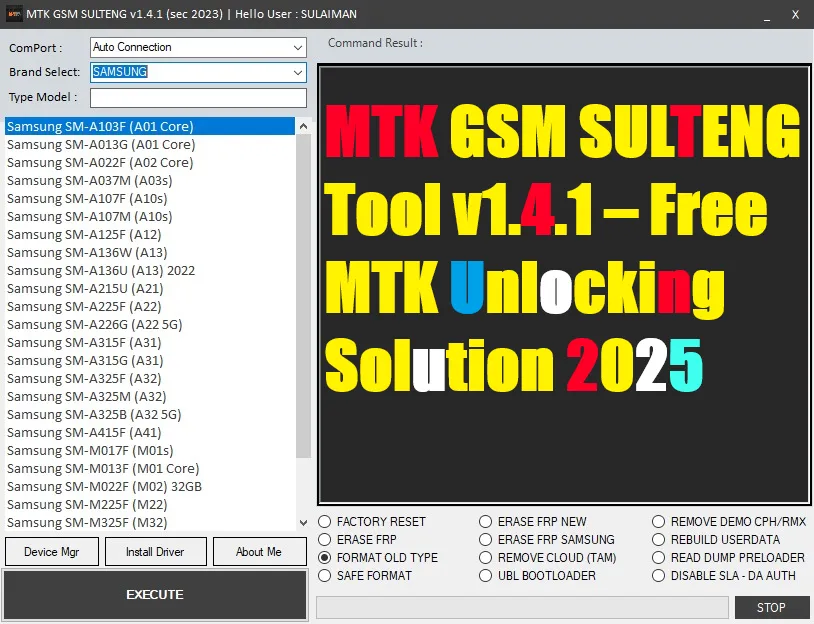Select Samsung SM-M022F (M02) 32GB
The height and width of the screenshot is (624, 814).
[150, 486]
